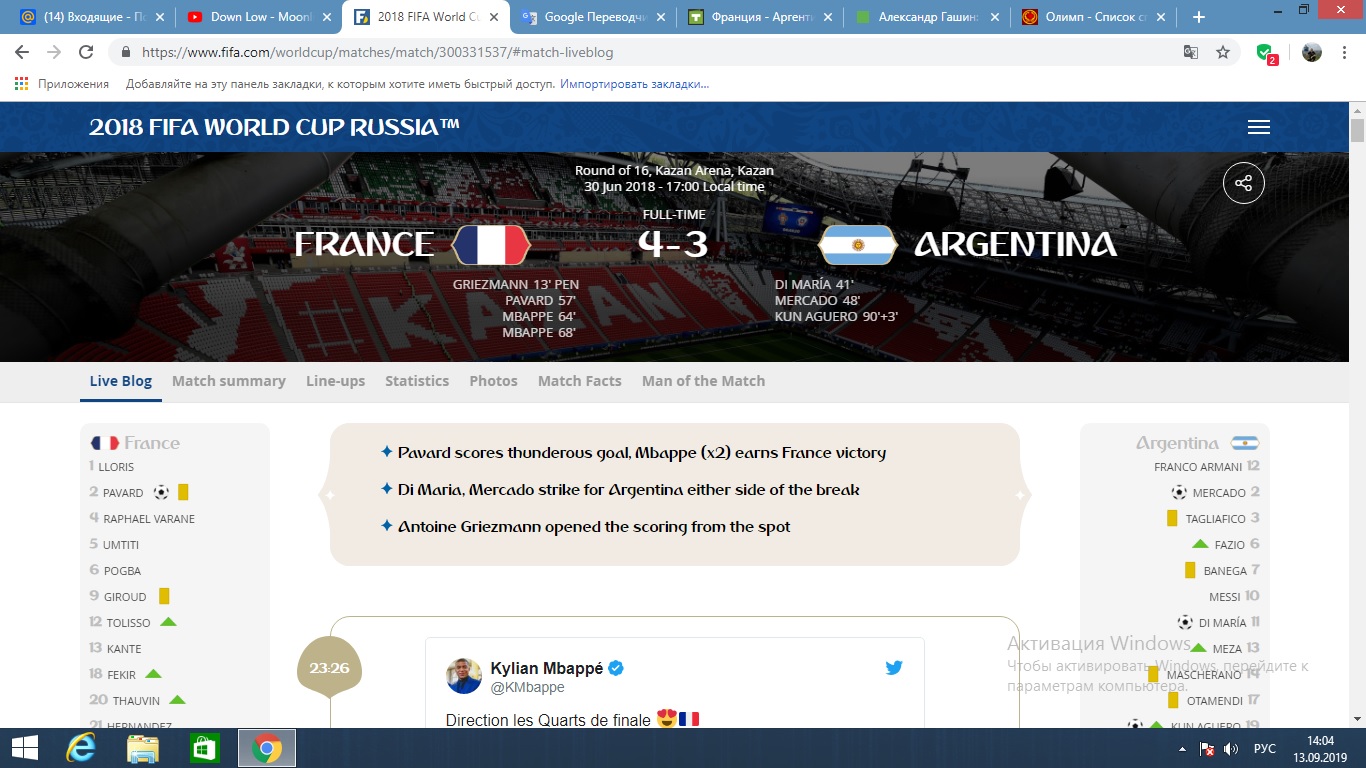This screenshot has width=1366, height=768.
Task: Click the substitution arrow beside Fazio
Action: point(1200,544)
